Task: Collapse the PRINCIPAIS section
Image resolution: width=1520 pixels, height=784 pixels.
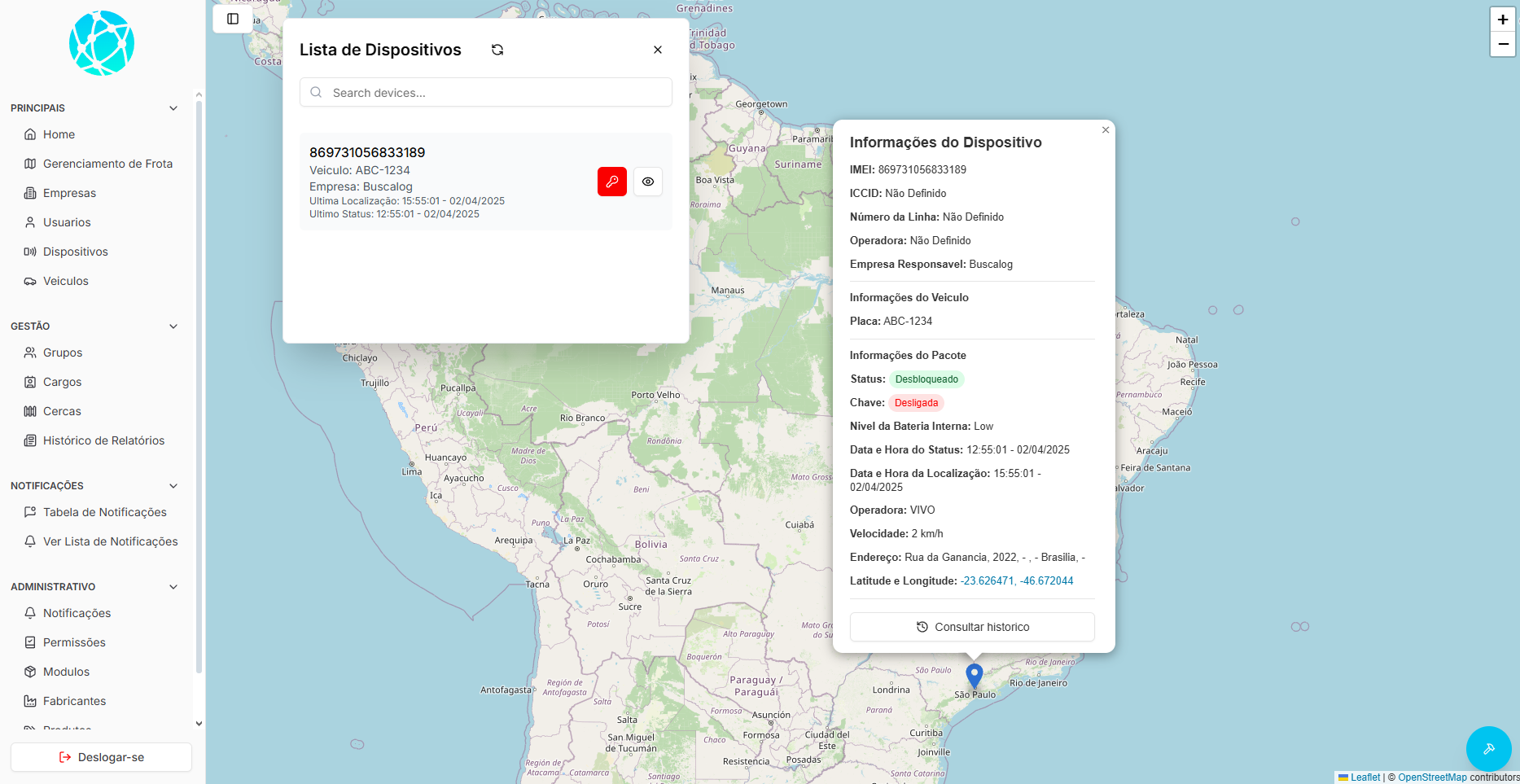Action: tap(173, 107)
